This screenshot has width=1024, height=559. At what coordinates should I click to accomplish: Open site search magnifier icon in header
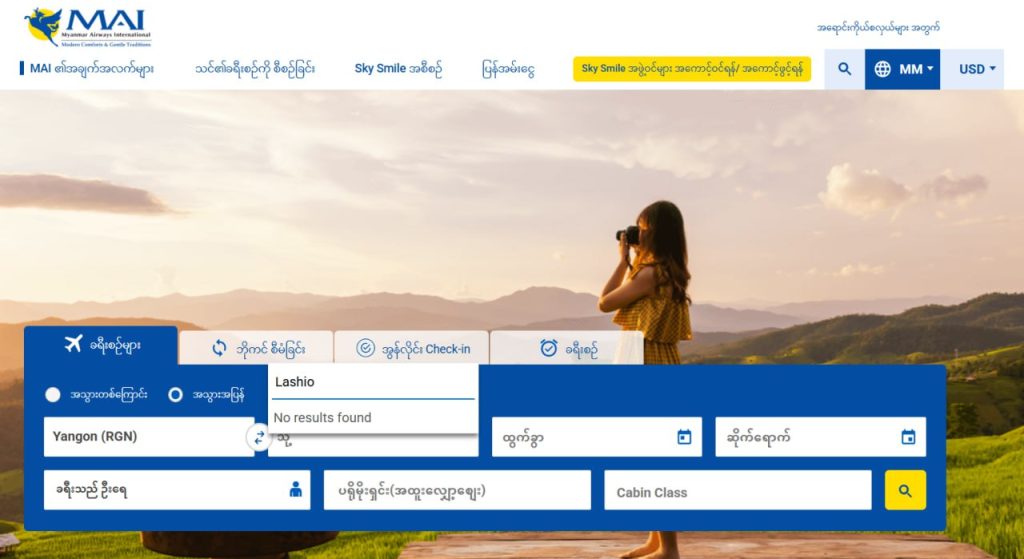coord(845,69)
